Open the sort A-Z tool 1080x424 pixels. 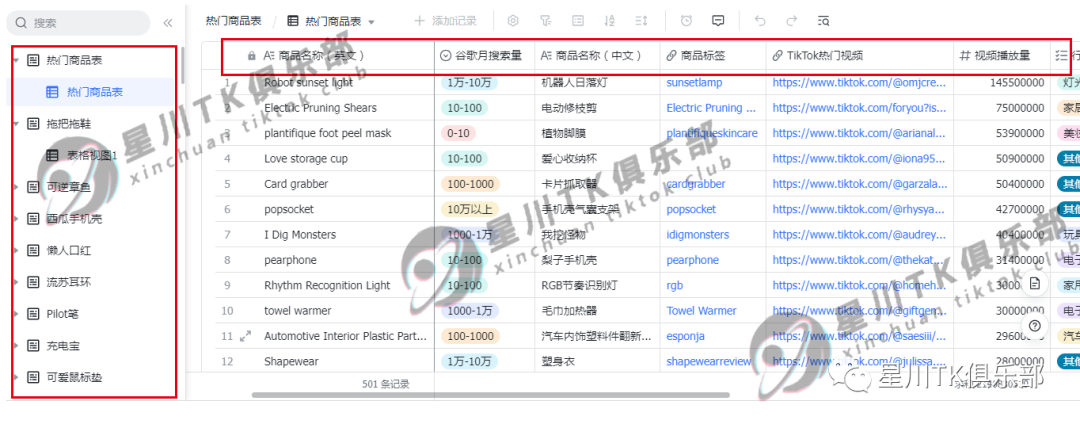(609, 21)
